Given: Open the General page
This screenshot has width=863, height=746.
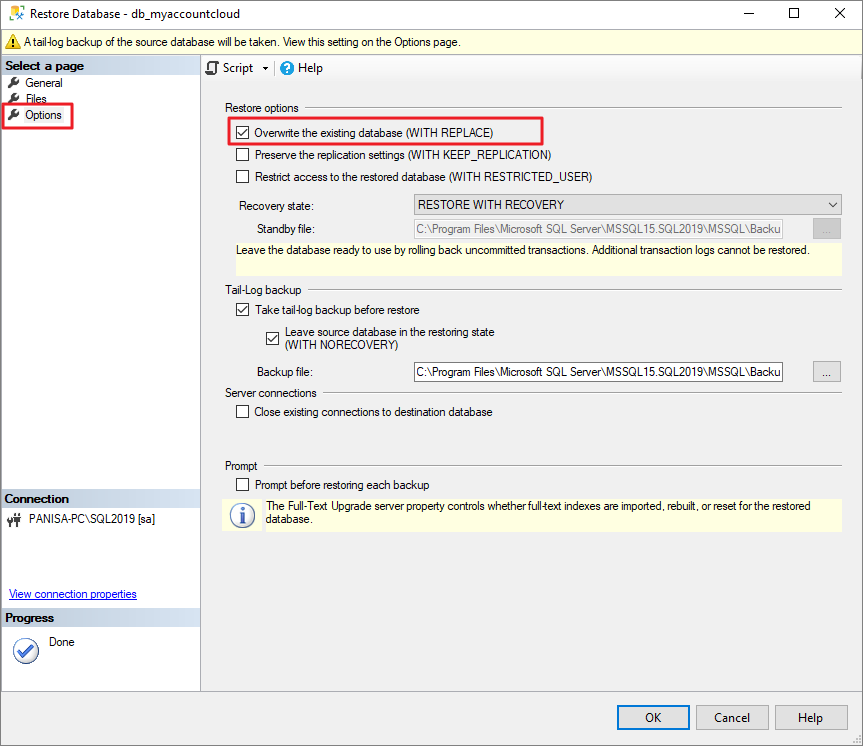Looking at the screenshot, I should point(43,83).
